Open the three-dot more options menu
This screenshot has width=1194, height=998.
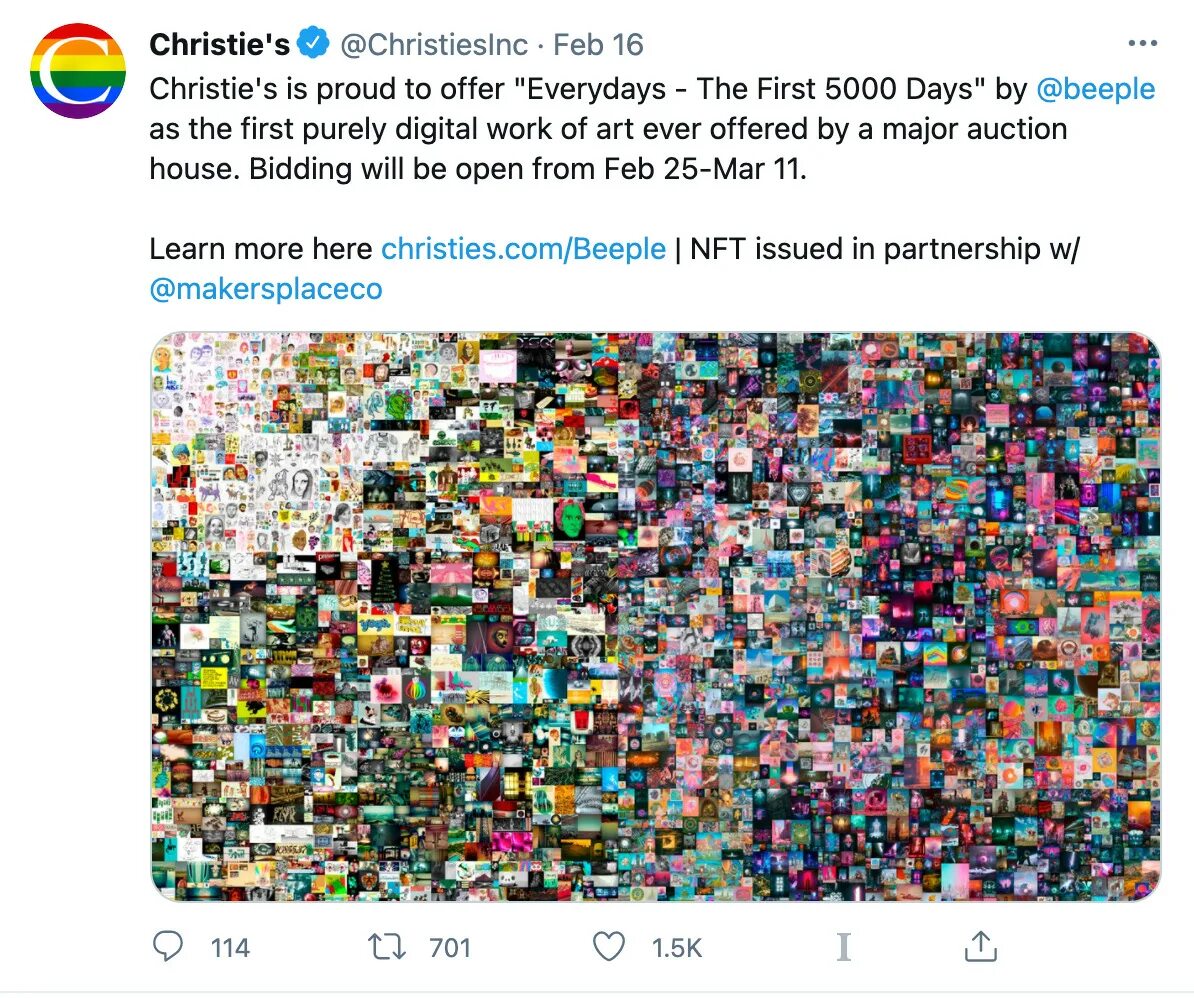(1143, 43)
